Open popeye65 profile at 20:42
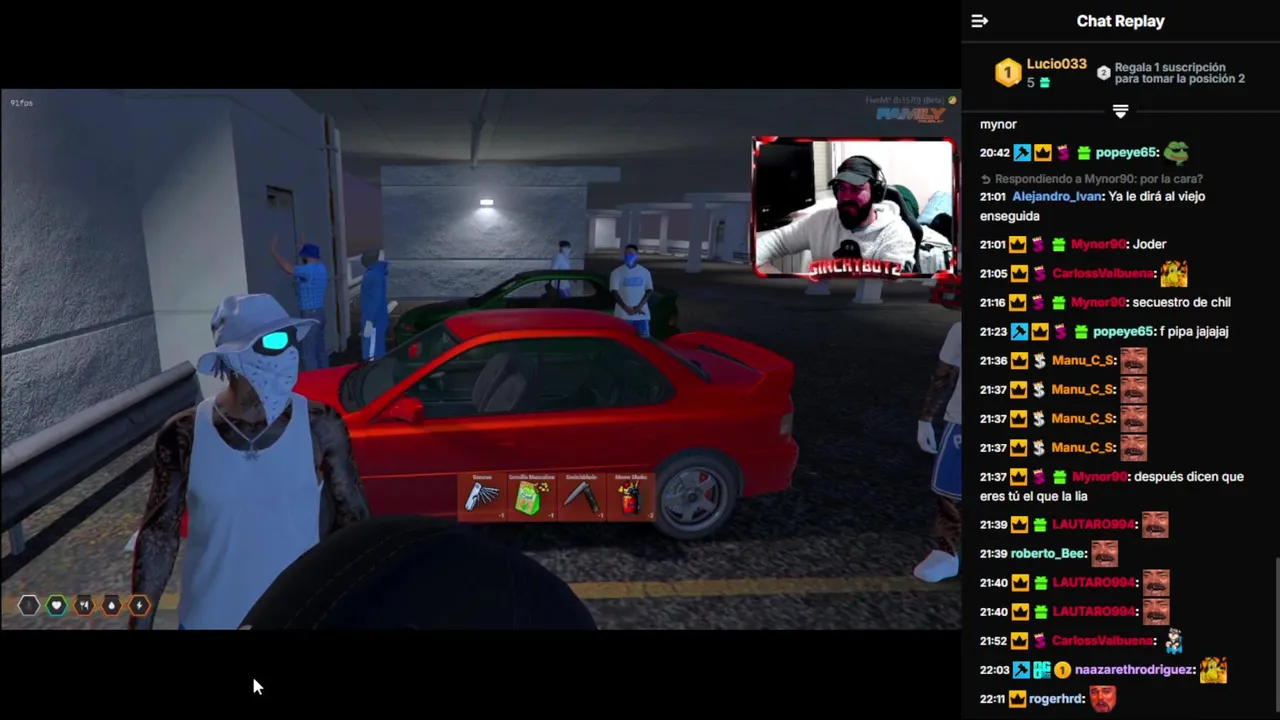 click(x=1126, y=153)
